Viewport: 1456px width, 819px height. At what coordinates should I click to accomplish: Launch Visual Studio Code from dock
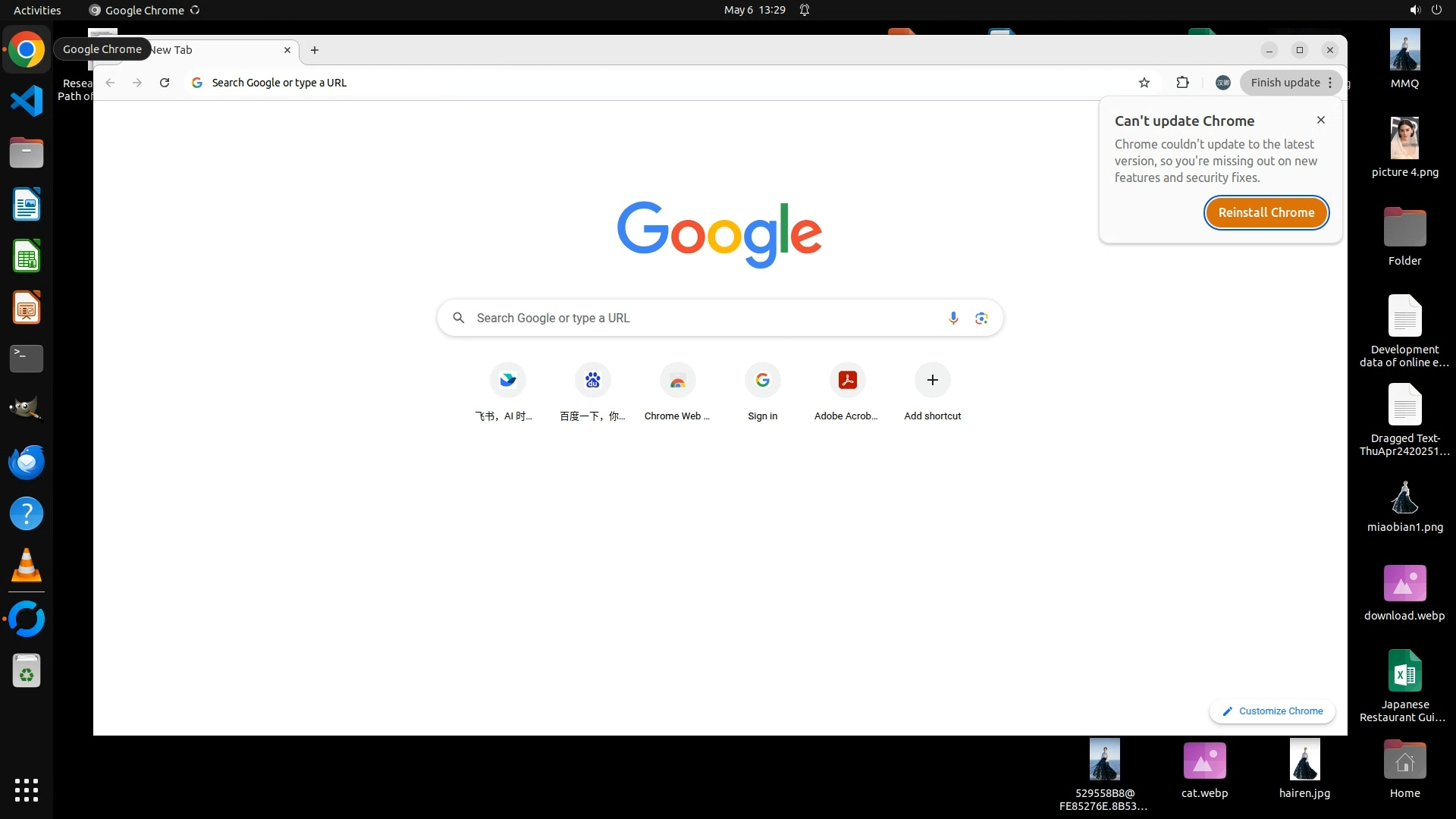pos(27,101)
